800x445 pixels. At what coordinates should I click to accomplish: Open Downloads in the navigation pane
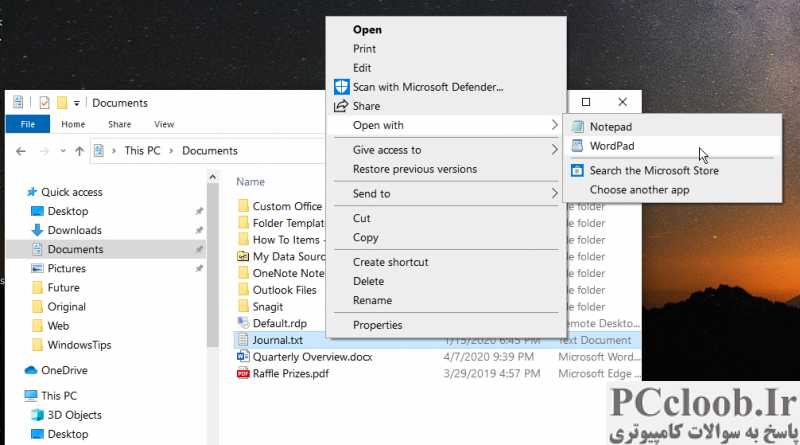click(74, 230)
